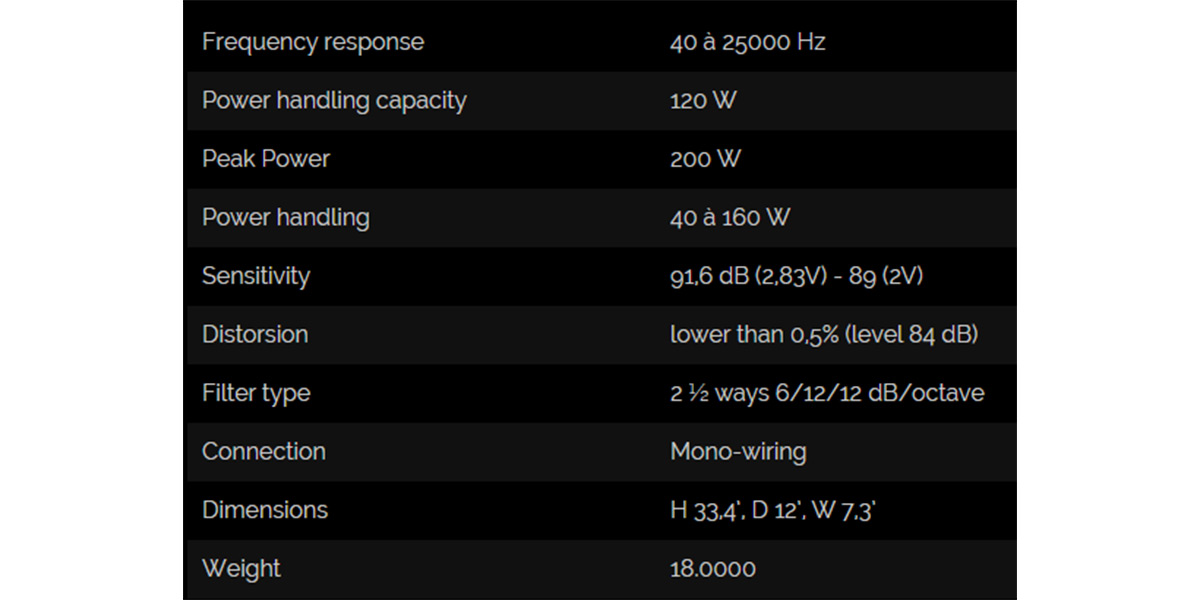Click the Power handling row label

coord(285,217)
